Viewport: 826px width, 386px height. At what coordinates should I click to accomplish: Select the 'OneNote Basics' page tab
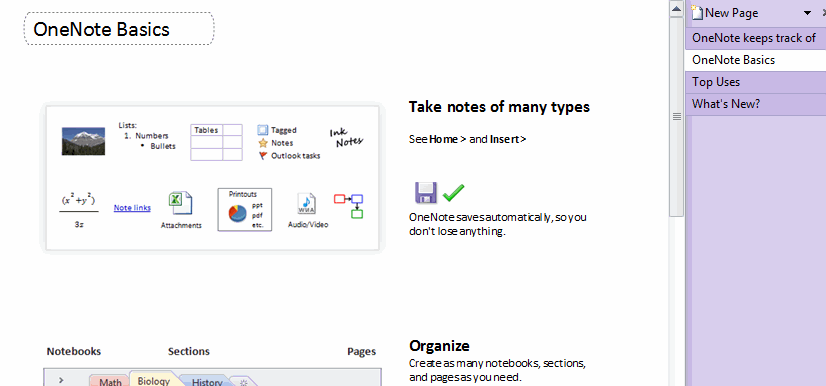[755, 60]
